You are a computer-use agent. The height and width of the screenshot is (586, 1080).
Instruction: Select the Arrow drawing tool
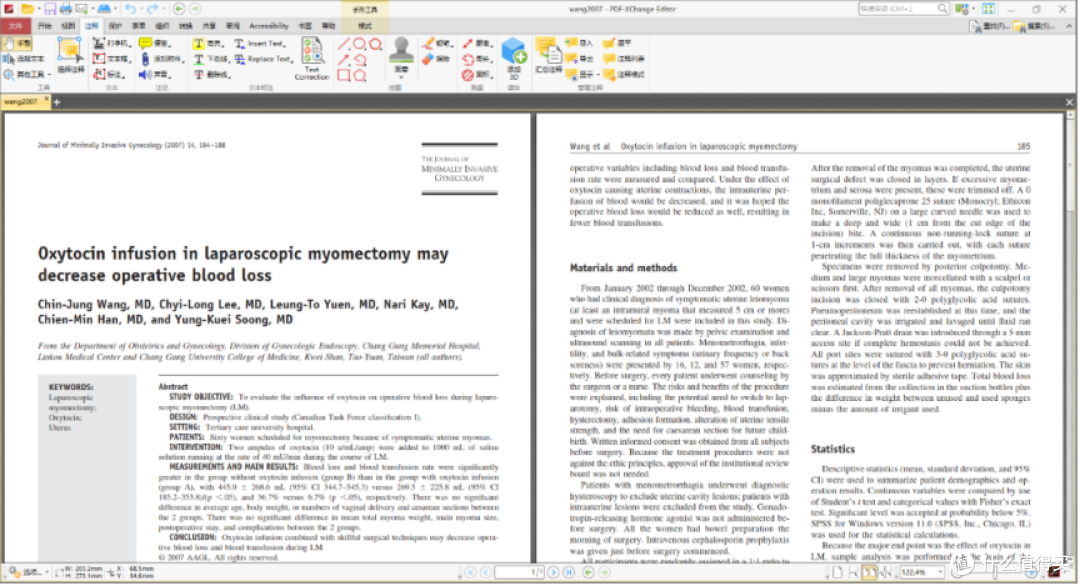343,60
